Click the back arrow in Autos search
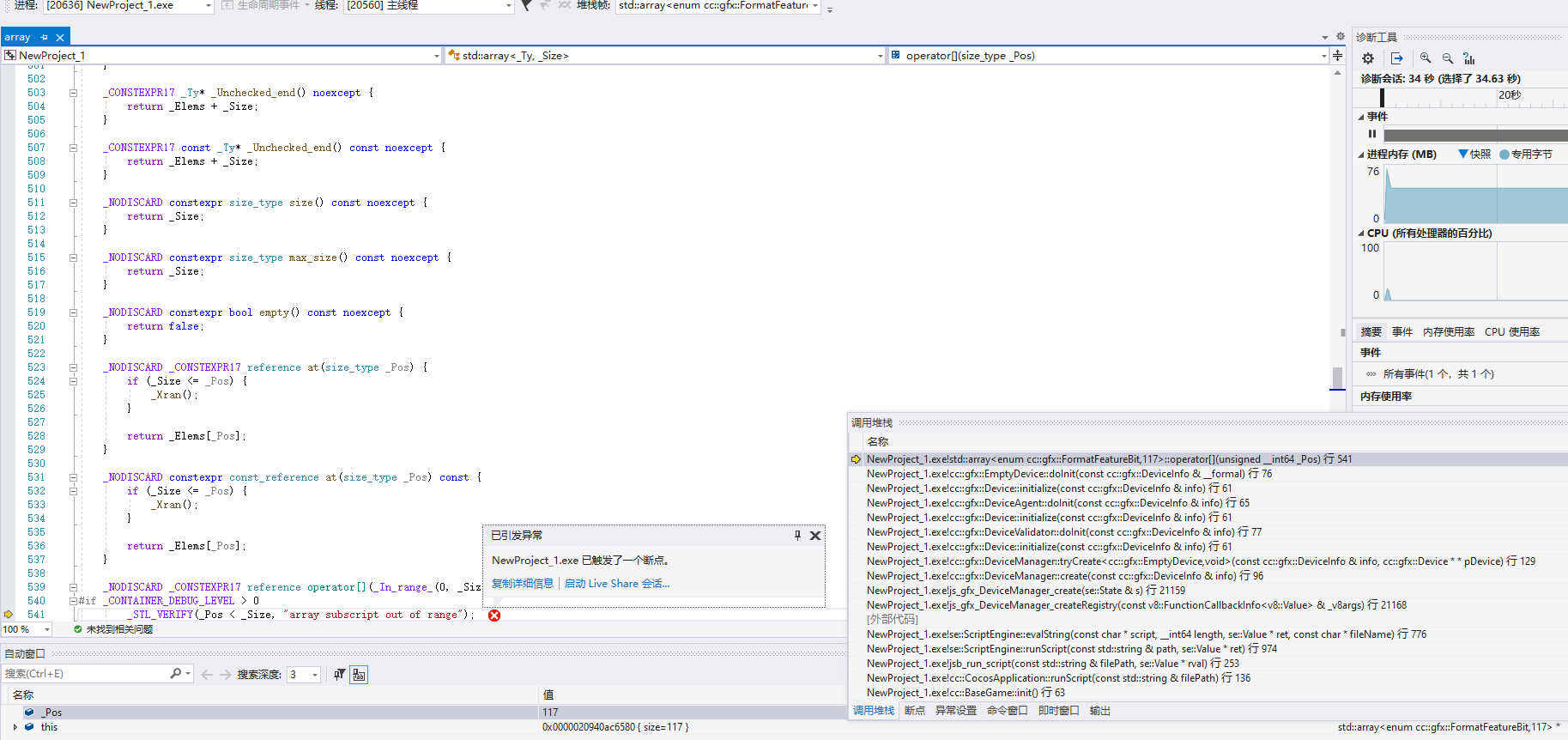 (x=207, y=675)
